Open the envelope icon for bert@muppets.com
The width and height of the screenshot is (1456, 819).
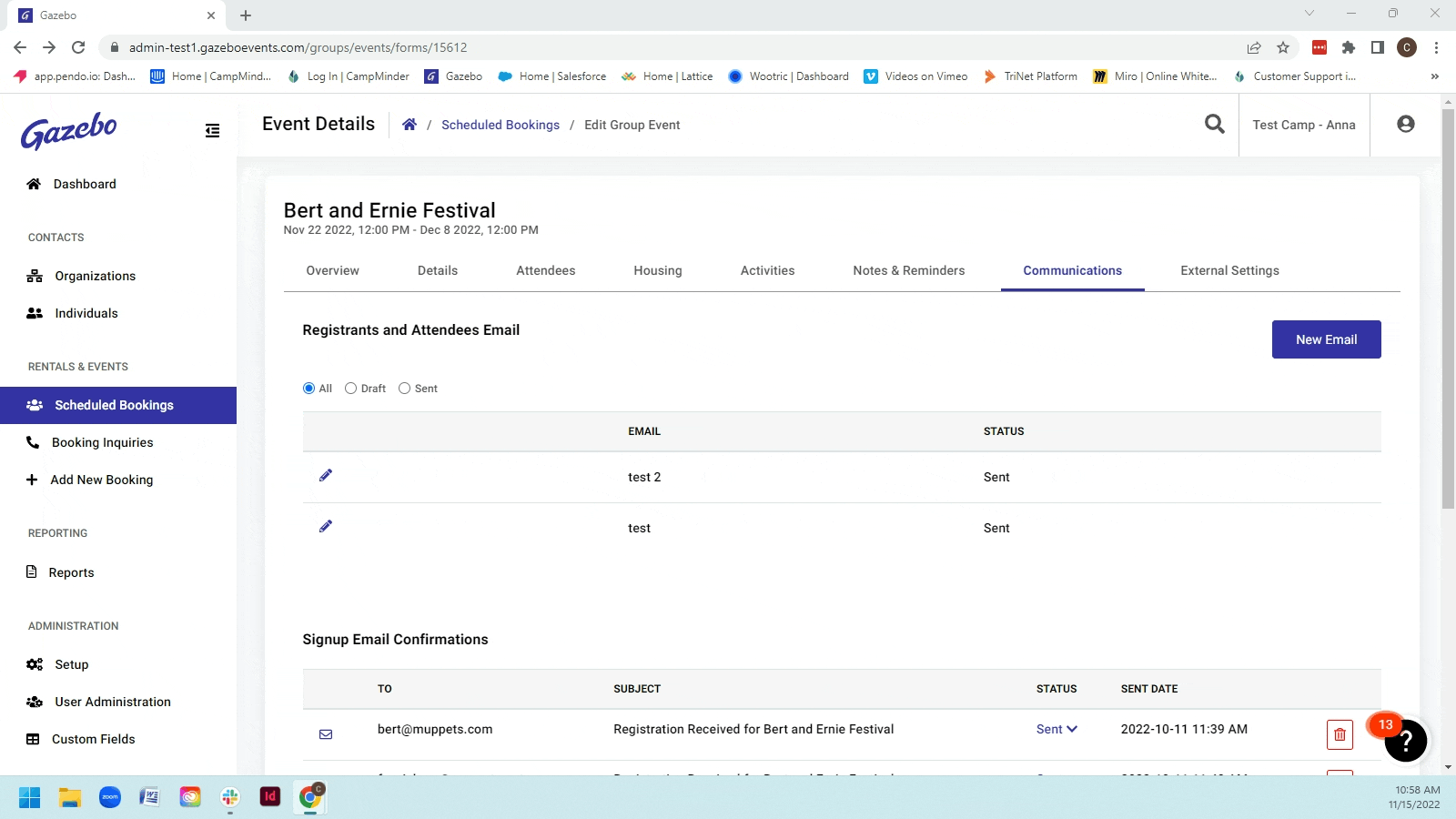(326, 734)
